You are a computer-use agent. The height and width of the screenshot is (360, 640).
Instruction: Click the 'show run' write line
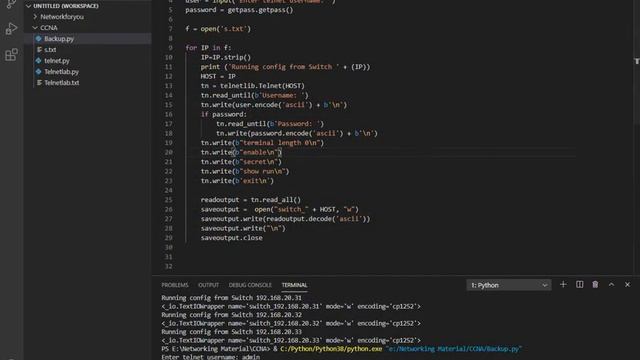point(245,171)
